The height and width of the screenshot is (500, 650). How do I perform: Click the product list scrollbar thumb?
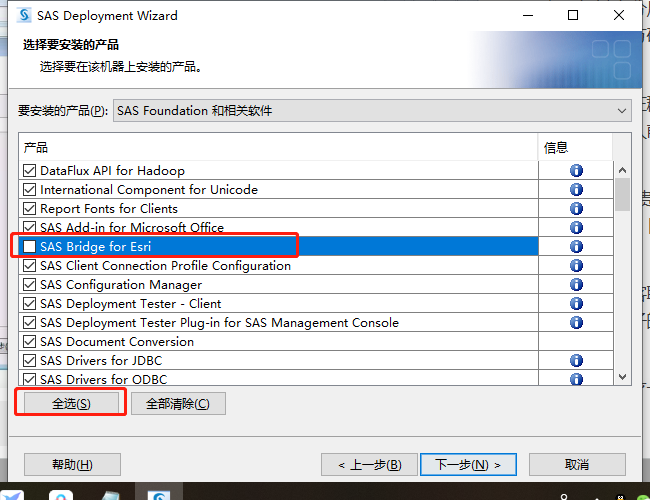[622, 194]
